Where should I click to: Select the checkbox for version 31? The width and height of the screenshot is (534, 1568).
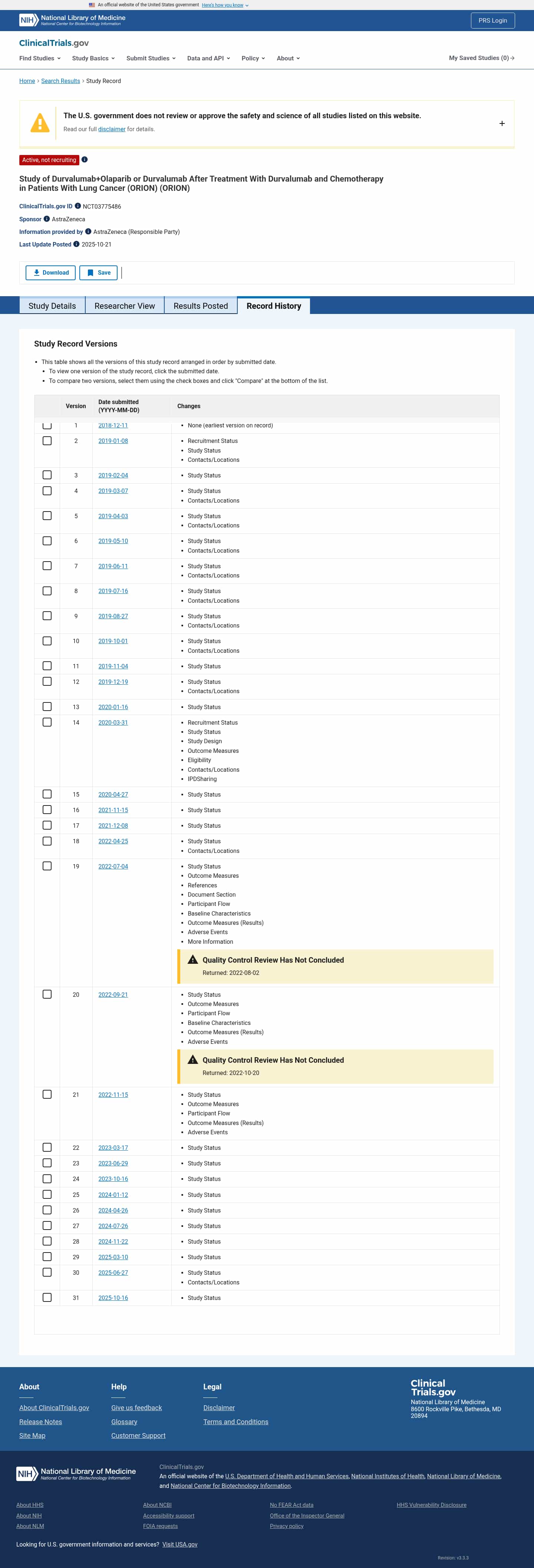click(47, 1298)
